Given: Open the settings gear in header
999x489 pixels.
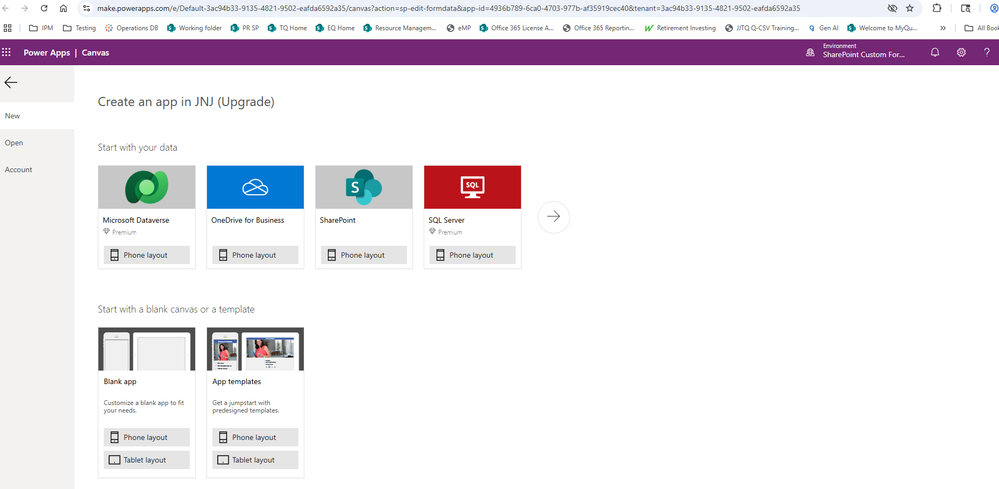Looking at the screenshot, I should click(961, 53).
